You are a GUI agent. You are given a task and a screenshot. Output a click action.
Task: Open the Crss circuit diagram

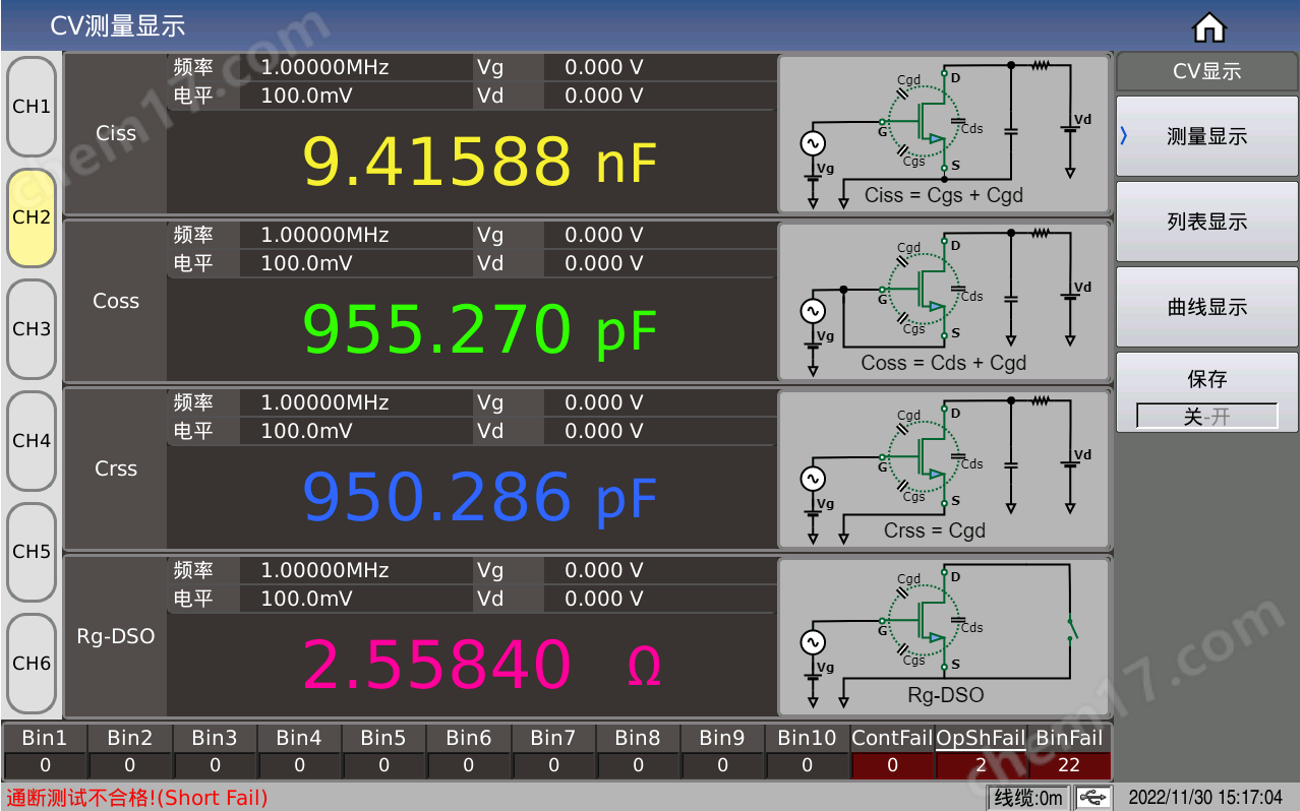coord(943,469)
